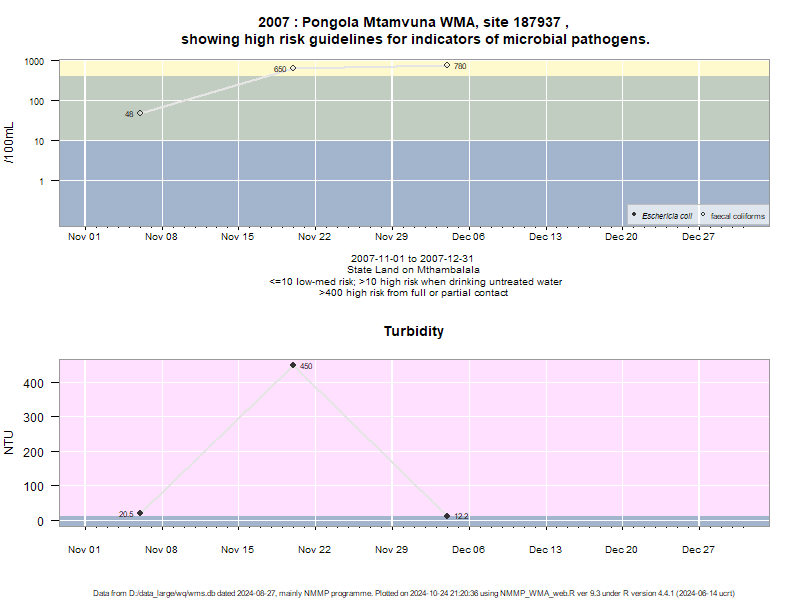The height and width of the screenshot is (600, 800).
Task: Select the turbidity peak point at 450
Action: pos(293,365)
